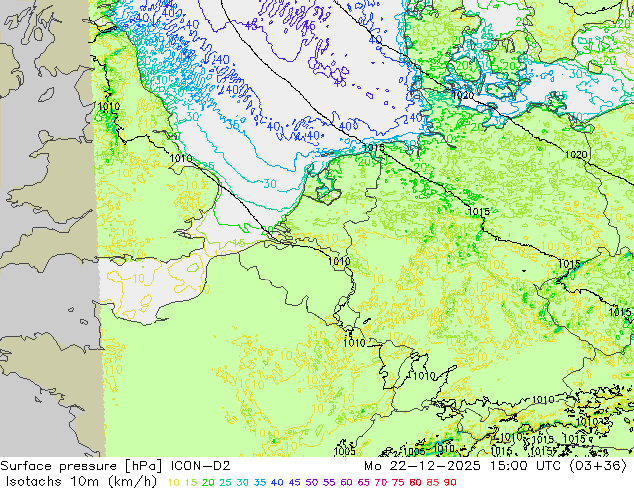Image resolution: width=634 pixels, height=490 pixels.
Task: Click the red "85" legend value
Action: [x=433, y=482]
